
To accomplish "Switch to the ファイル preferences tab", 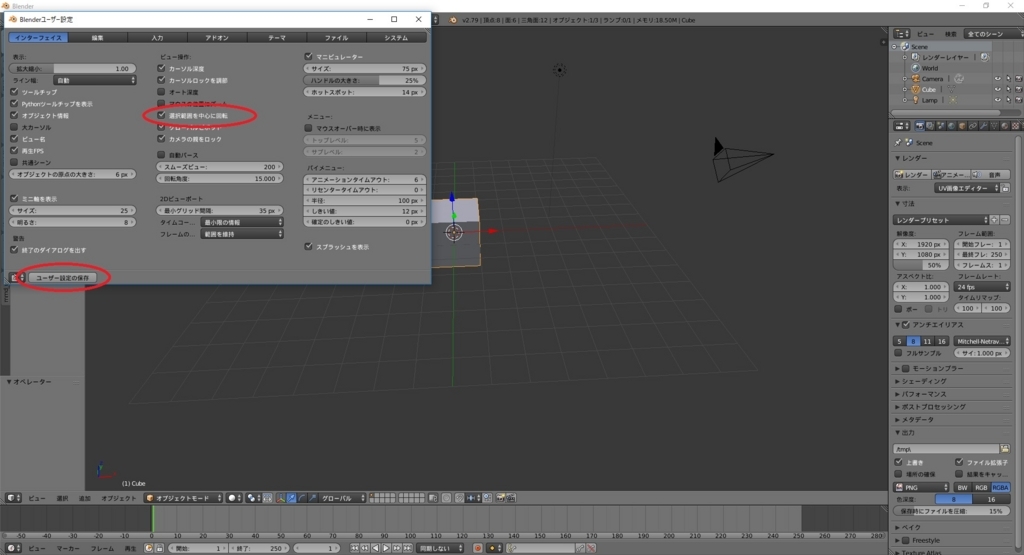I will coord(336,38).
